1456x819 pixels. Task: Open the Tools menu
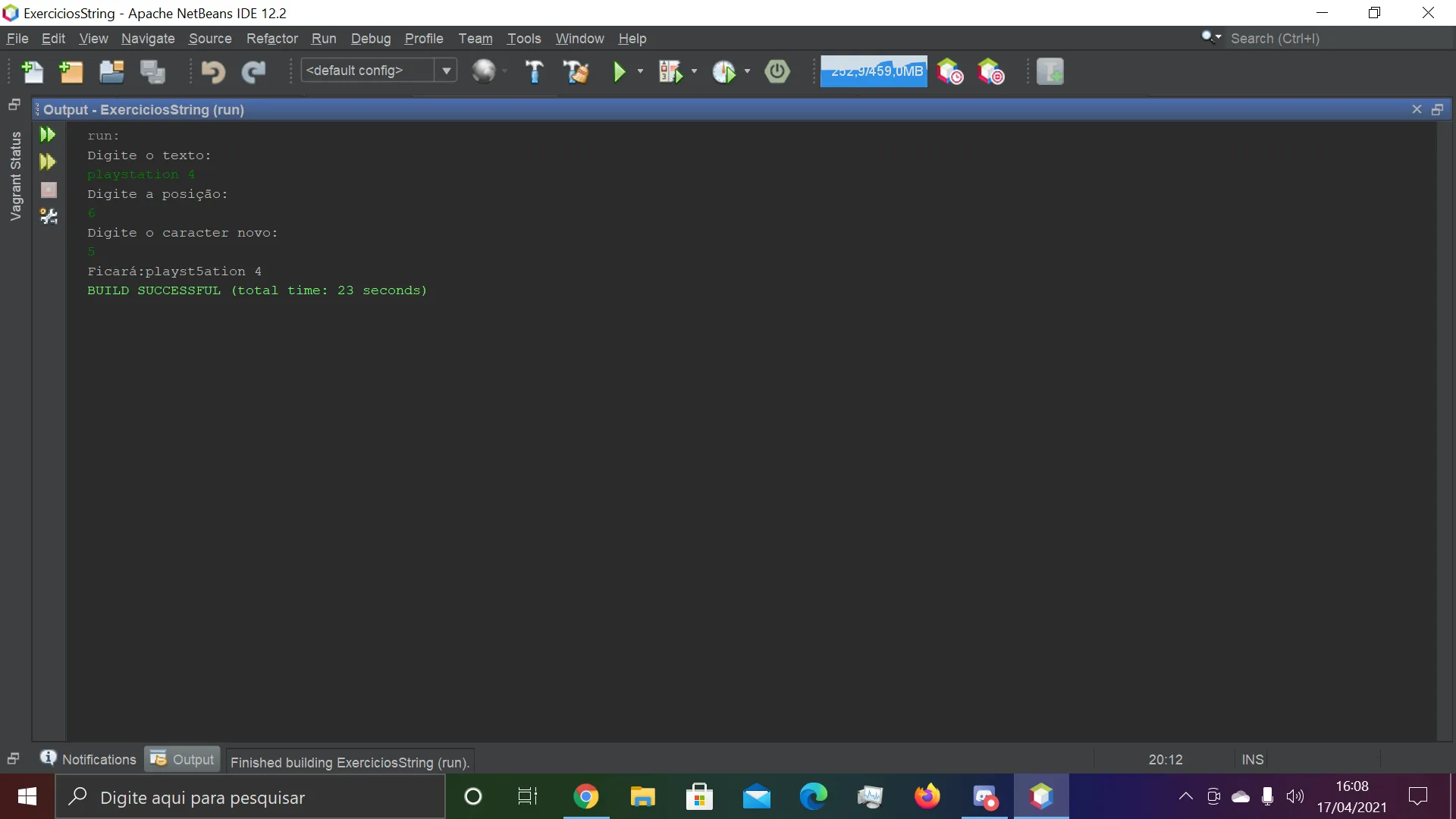click(523, 39)
